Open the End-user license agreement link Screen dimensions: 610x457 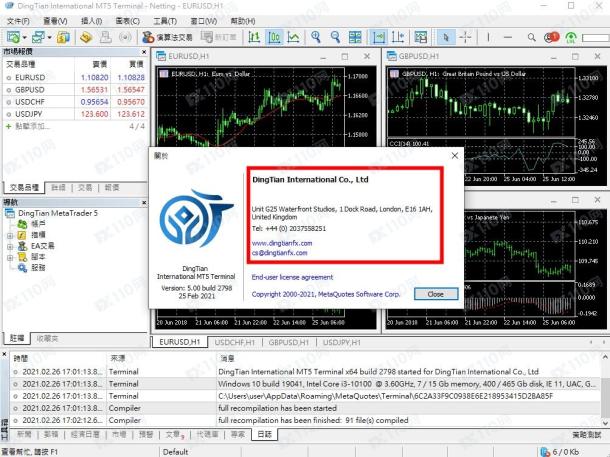click(x=292, y=277)
